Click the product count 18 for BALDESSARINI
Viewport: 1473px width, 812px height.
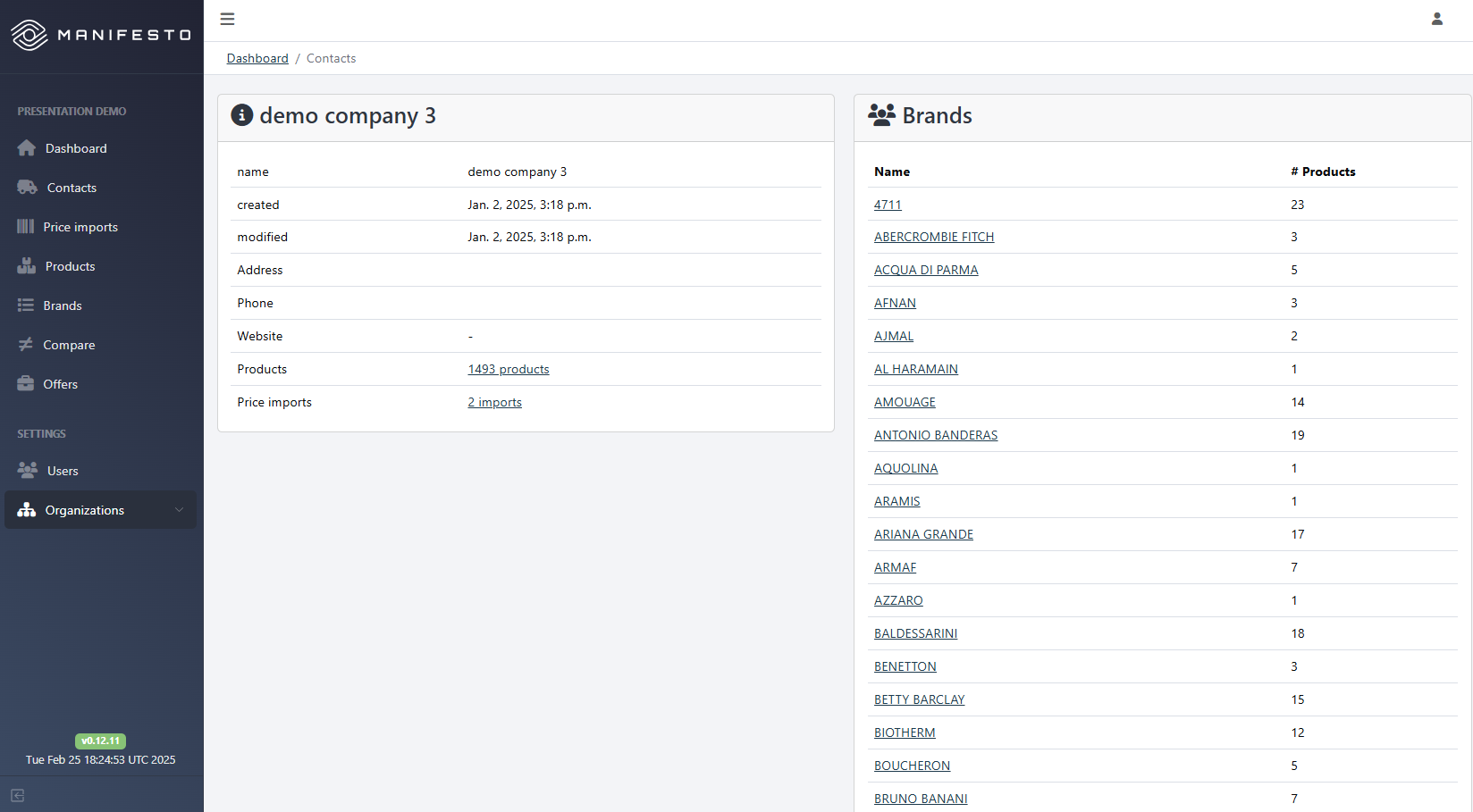[1298, 633]
